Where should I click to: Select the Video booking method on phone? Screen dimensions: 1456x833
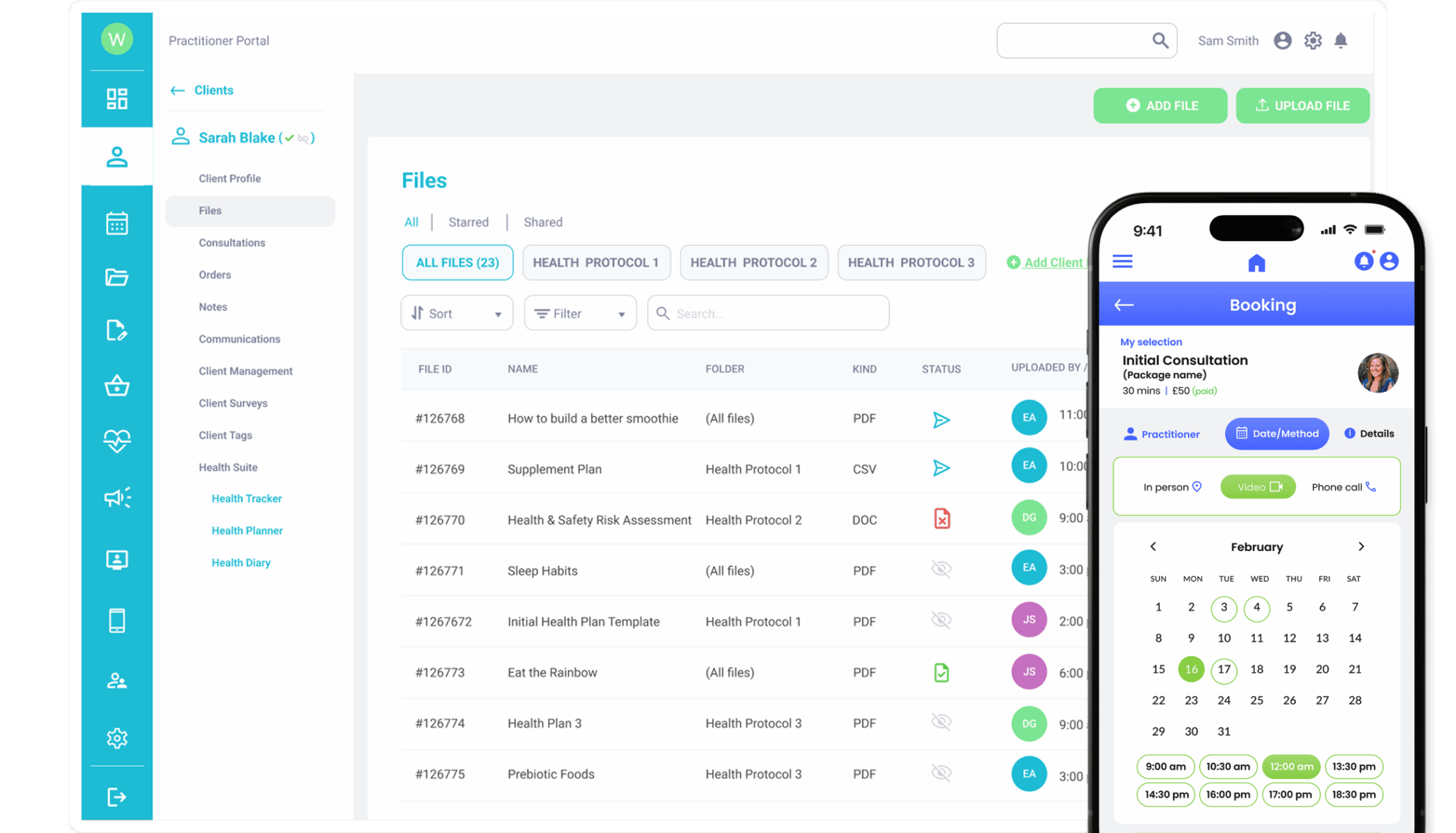click(1257, 487)
